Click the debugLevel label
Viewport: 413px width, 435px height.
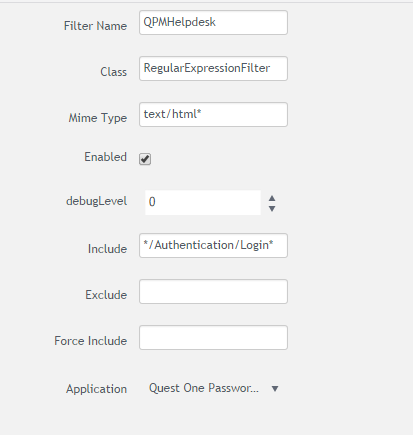tap(96, 201)
